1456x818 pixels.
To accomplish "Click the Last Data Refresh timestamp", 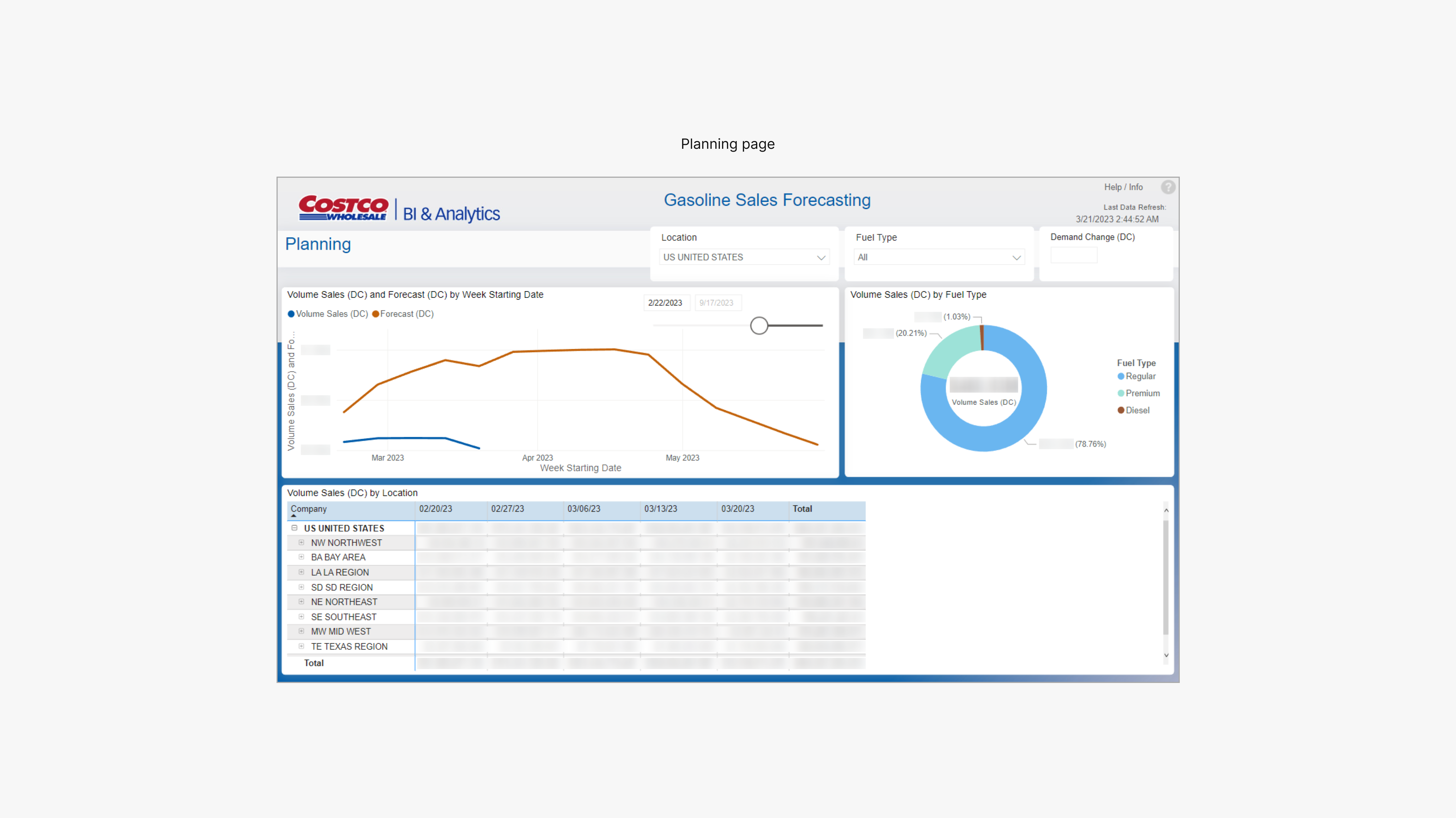I will click(x=1117, y=219).
